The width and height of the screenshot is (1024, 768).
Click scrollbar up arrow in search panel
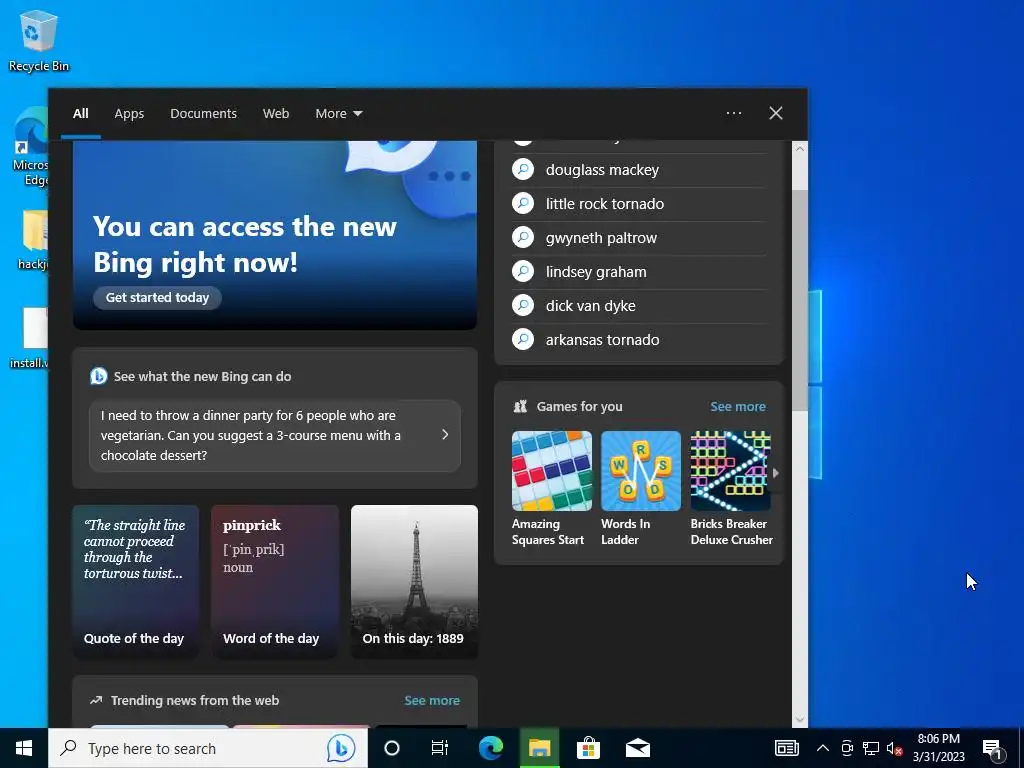point(800,149)
